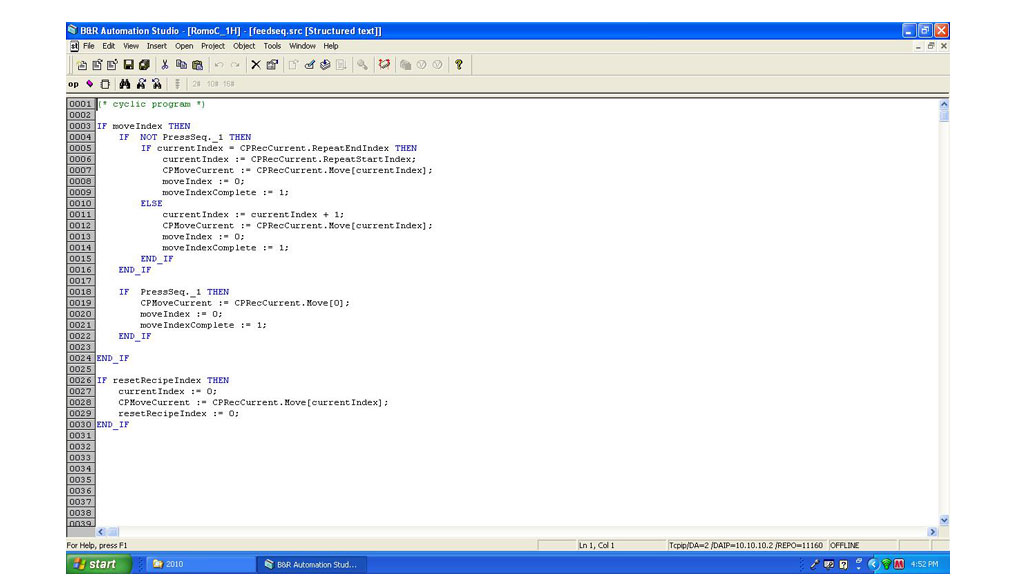This screenshot has height=585, width=1026.
Task: Click the Delete X icon
Action: [x=255, y=65]
